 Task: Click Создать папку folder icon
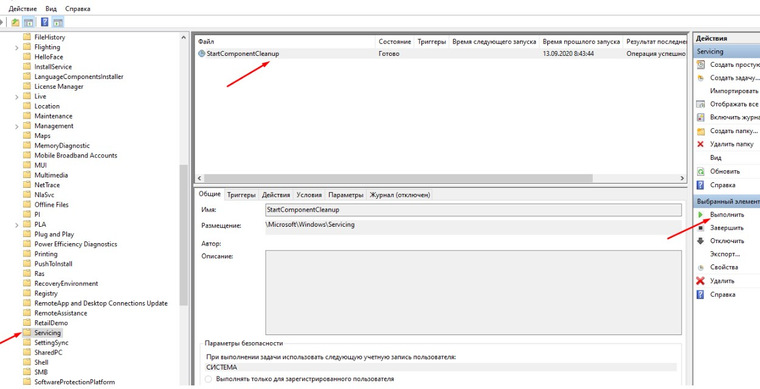[700, 131]
